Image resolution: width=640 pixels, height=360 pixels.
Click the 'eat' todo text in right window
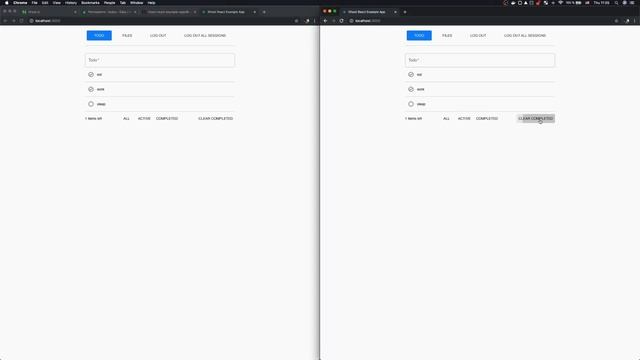coord(419,75)
